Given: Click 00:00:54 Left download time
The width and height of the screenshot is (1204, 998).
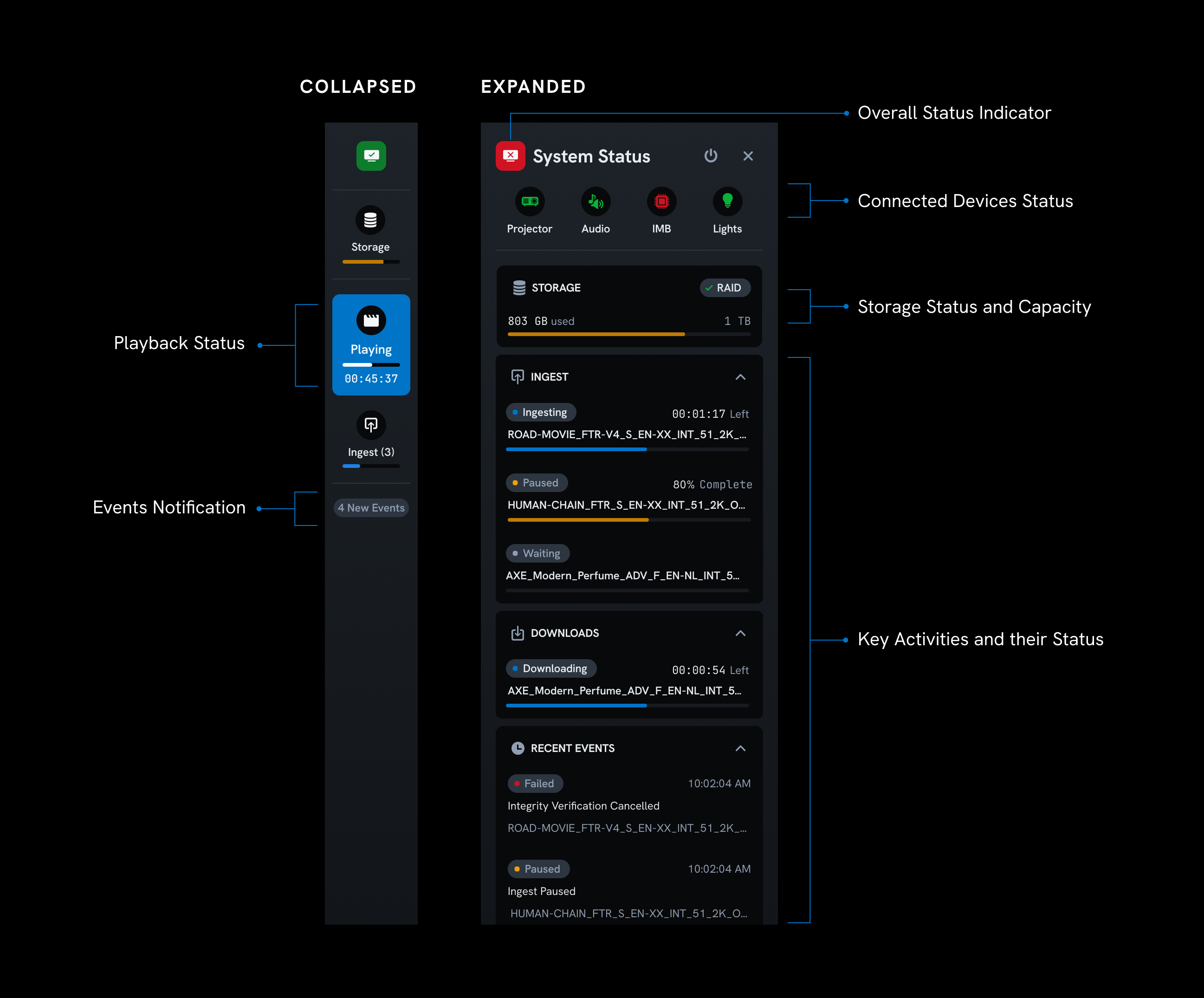Looking at the screenshot, I should click(710, 670).
